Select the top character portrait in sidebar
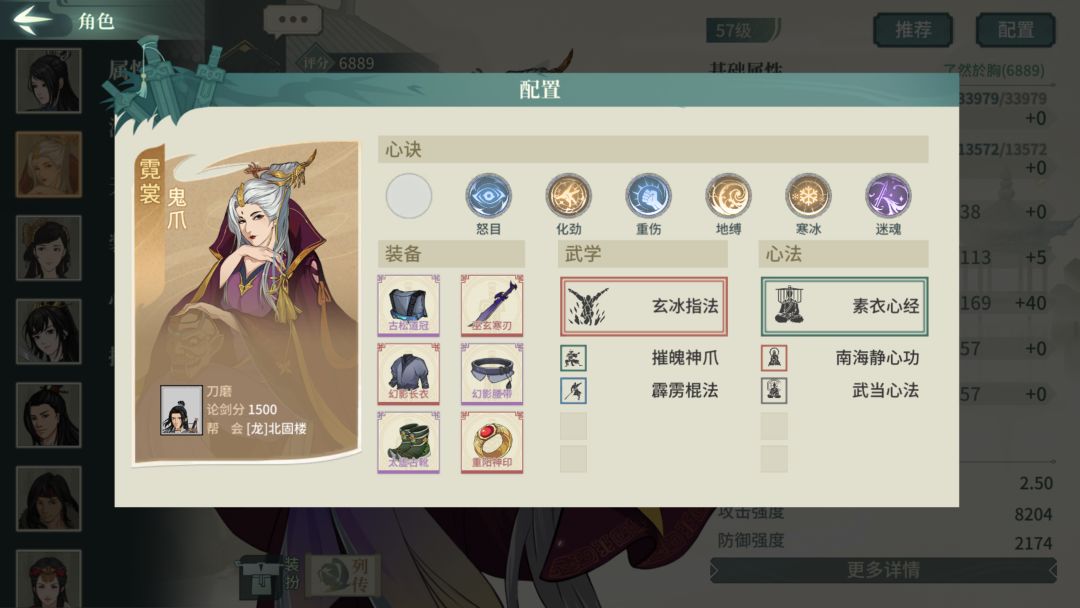The height and width of the screenshot is (608, 1080). [48, 81]
